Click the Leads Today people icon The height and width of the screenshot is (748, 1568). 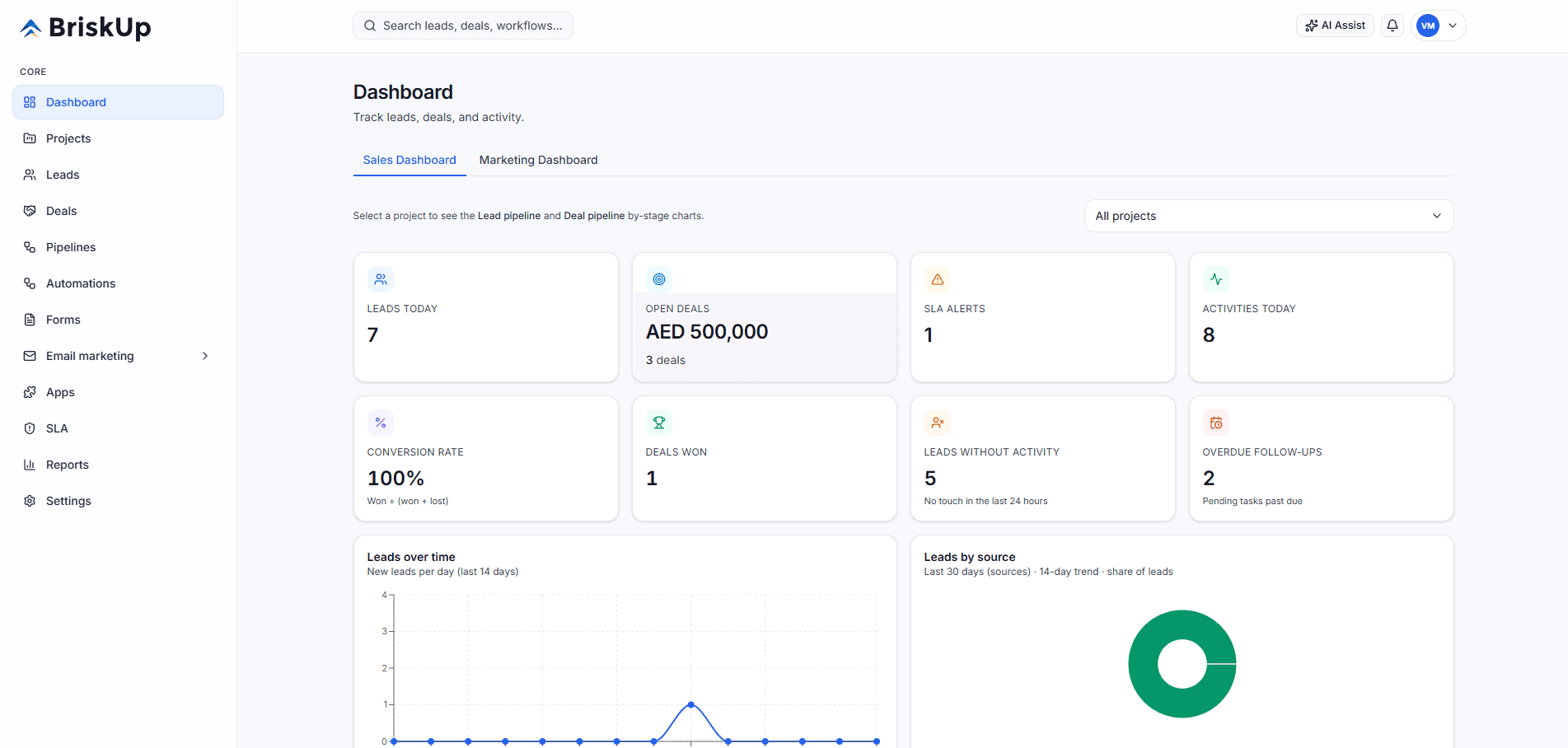(381, 279)
